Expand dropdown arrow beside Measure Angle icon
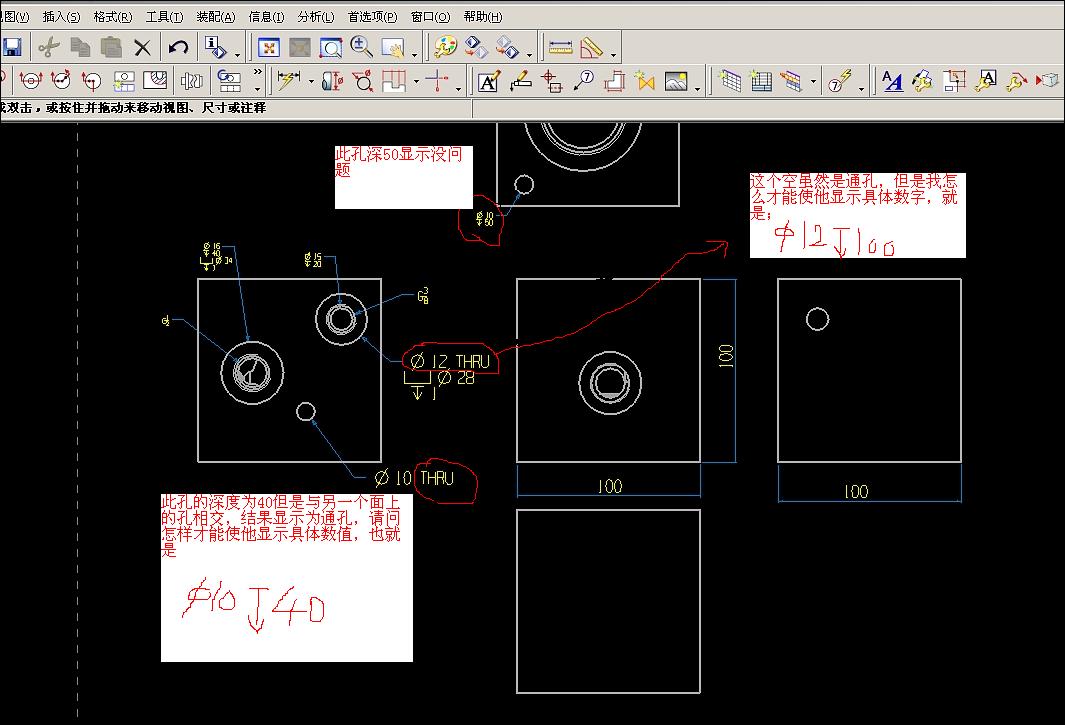The image size is (1065, 725). point(613,54)
